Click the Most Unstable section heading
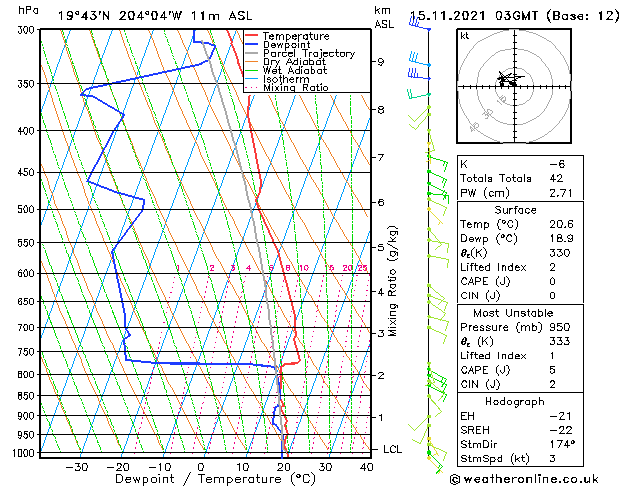629x486 pixels. (x=513, y=313)
